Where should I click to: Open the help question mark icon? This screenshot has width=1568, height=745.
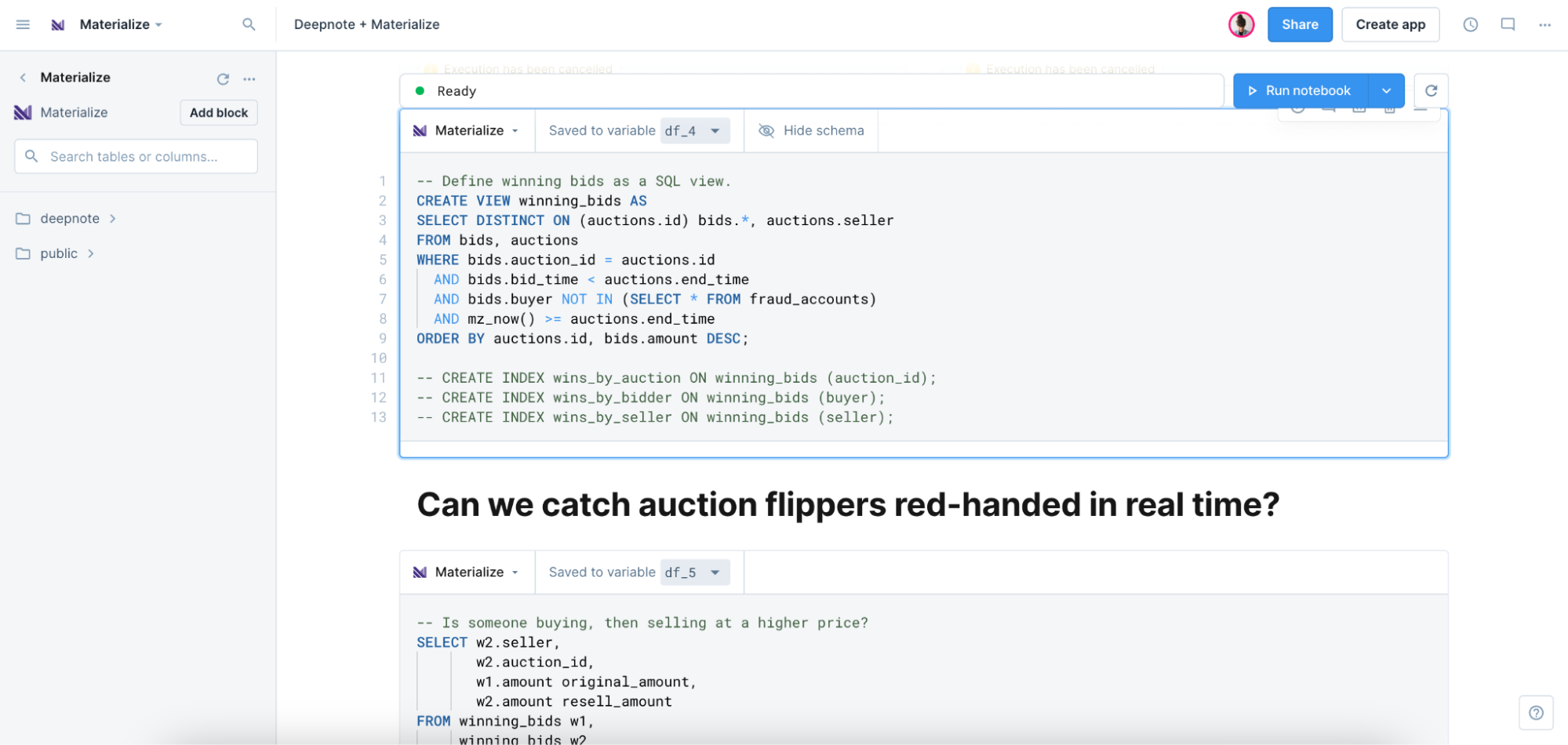[x=1536, y=712]
